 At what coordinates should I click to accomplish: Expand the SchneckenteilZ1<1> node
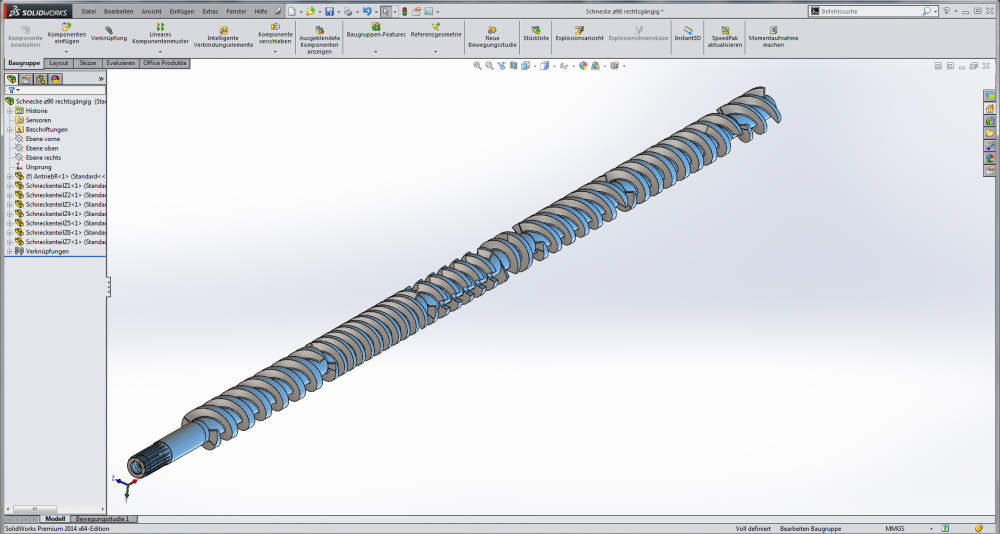[x=10, y=186]
